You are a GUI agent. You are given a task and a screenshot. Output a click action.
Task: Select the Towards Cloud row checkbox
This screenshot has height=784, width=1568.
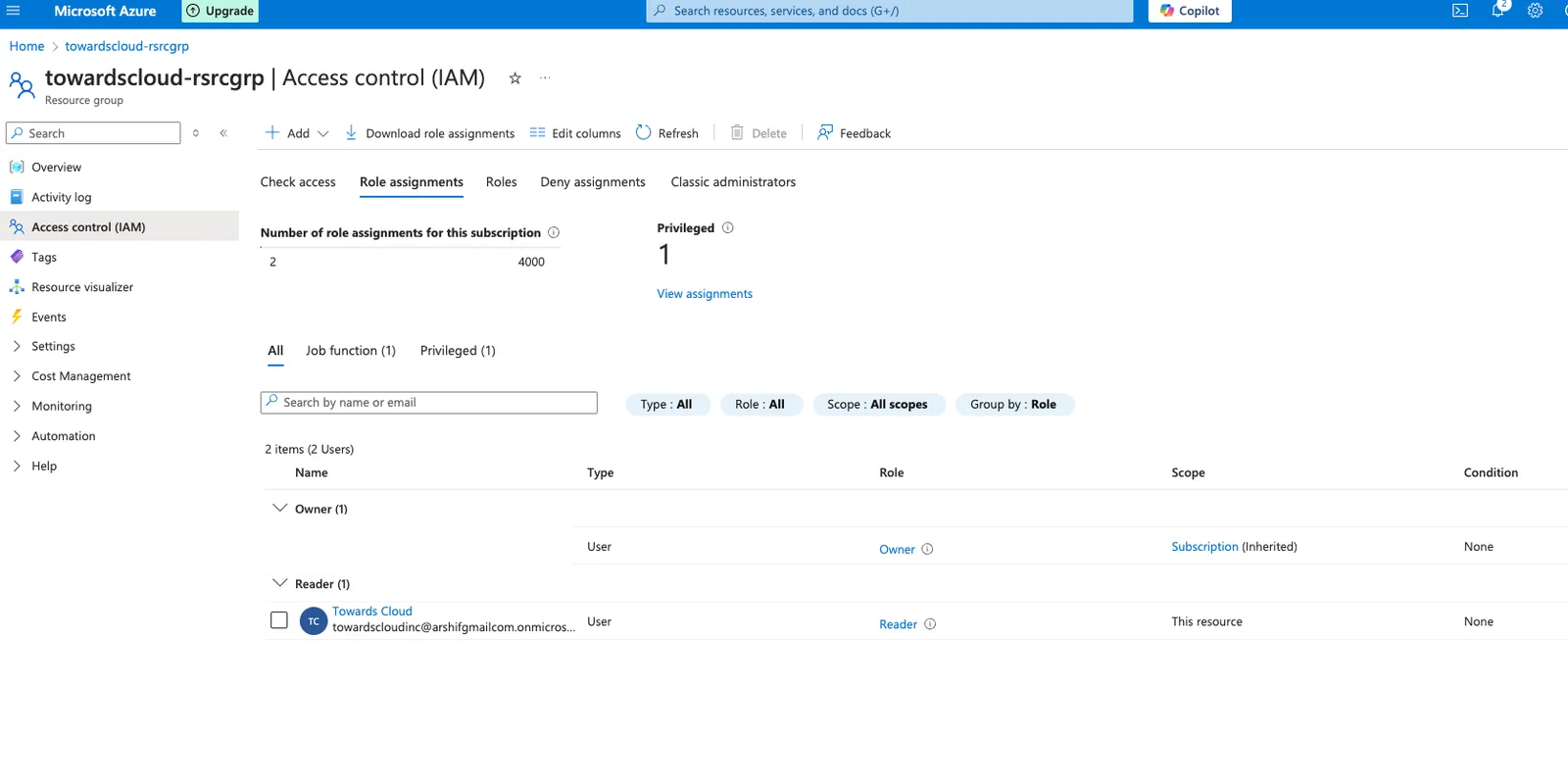pos(279,620)
